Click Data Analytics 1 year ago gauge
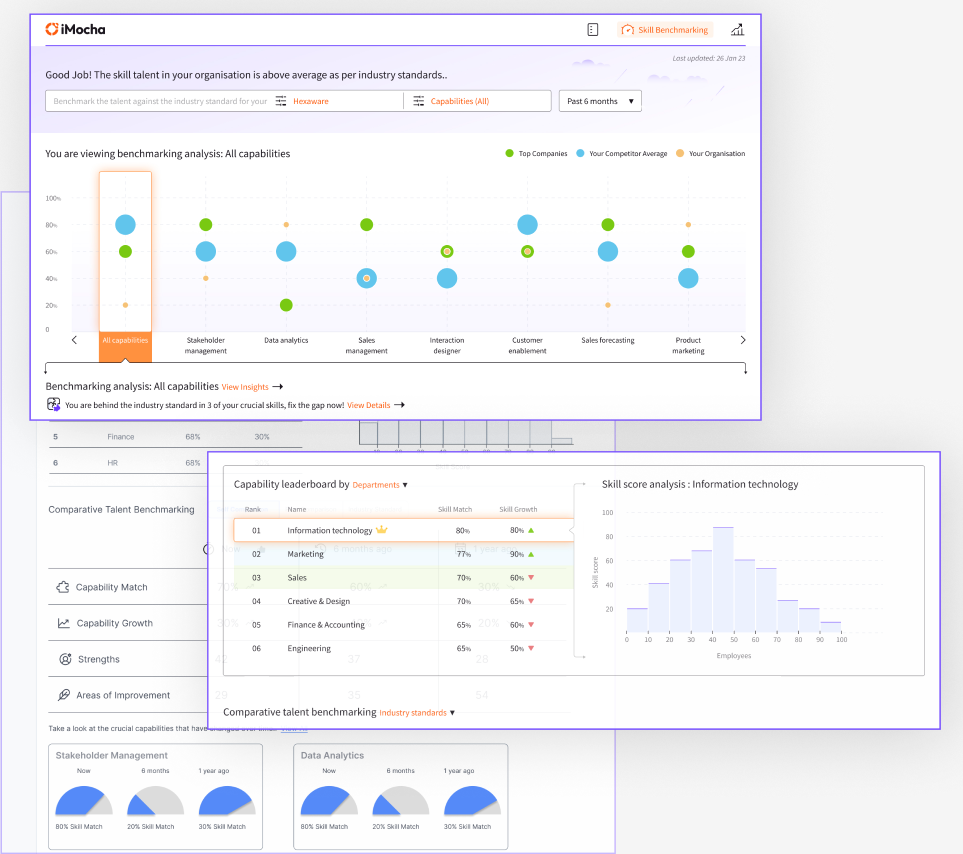Image resolution: width=963 pixels, height=854 pixels. (472, 800)
